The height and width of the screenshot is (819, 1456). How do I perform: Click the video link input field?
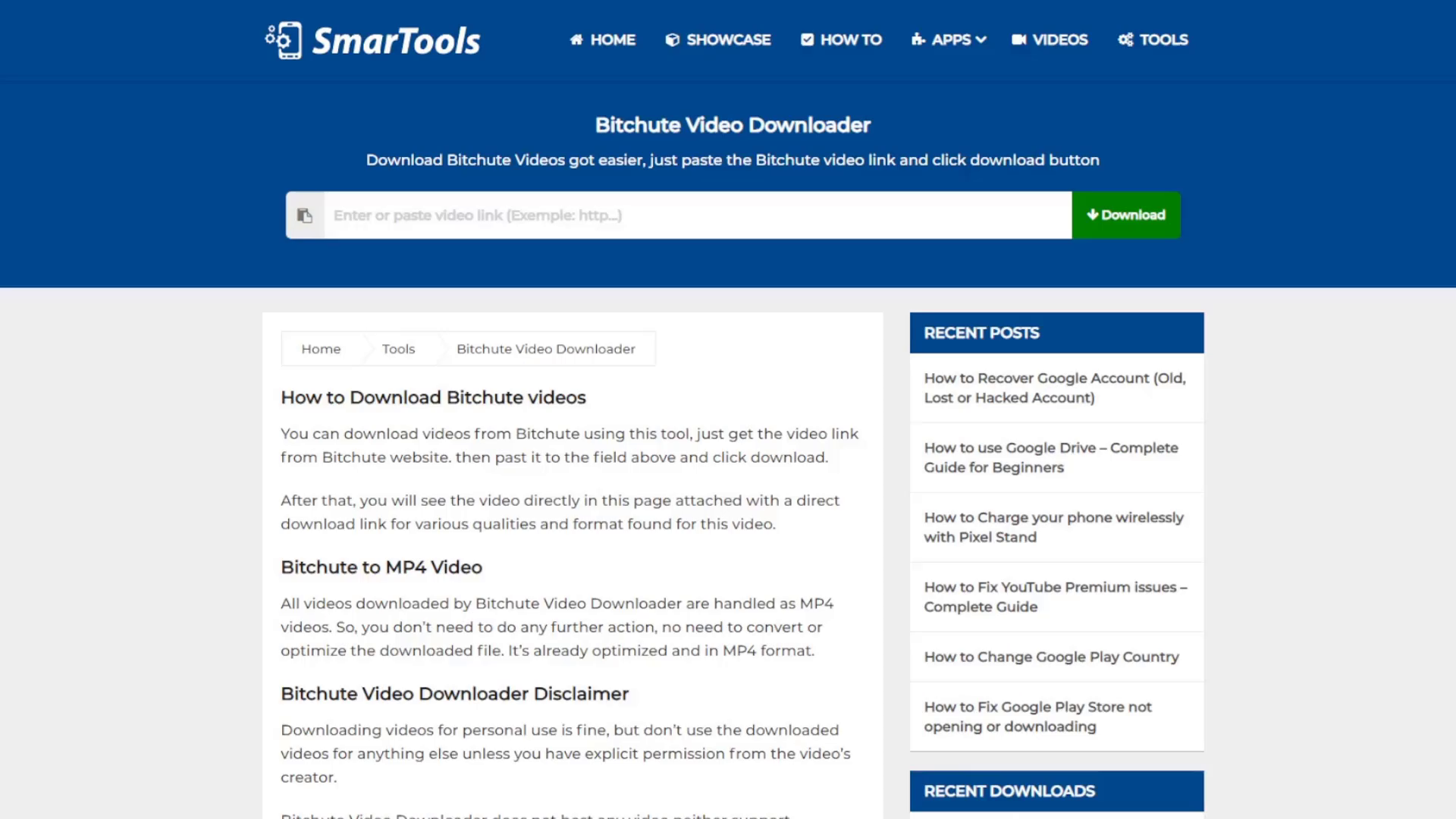pyautogui.click(x=698, y=215)
